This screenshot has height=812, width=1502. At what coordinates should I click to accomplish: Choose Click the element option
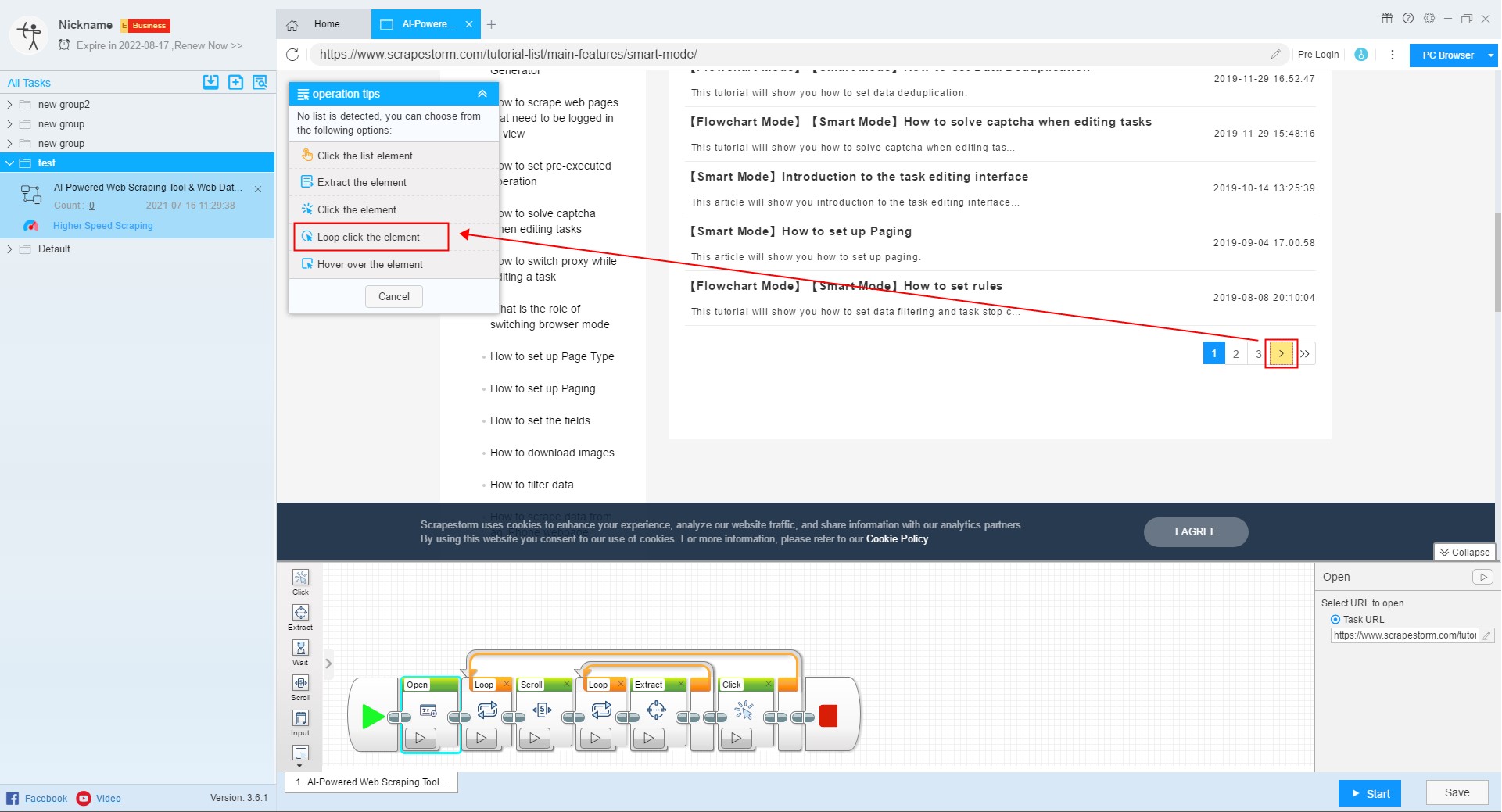click(x=394, y=209)
